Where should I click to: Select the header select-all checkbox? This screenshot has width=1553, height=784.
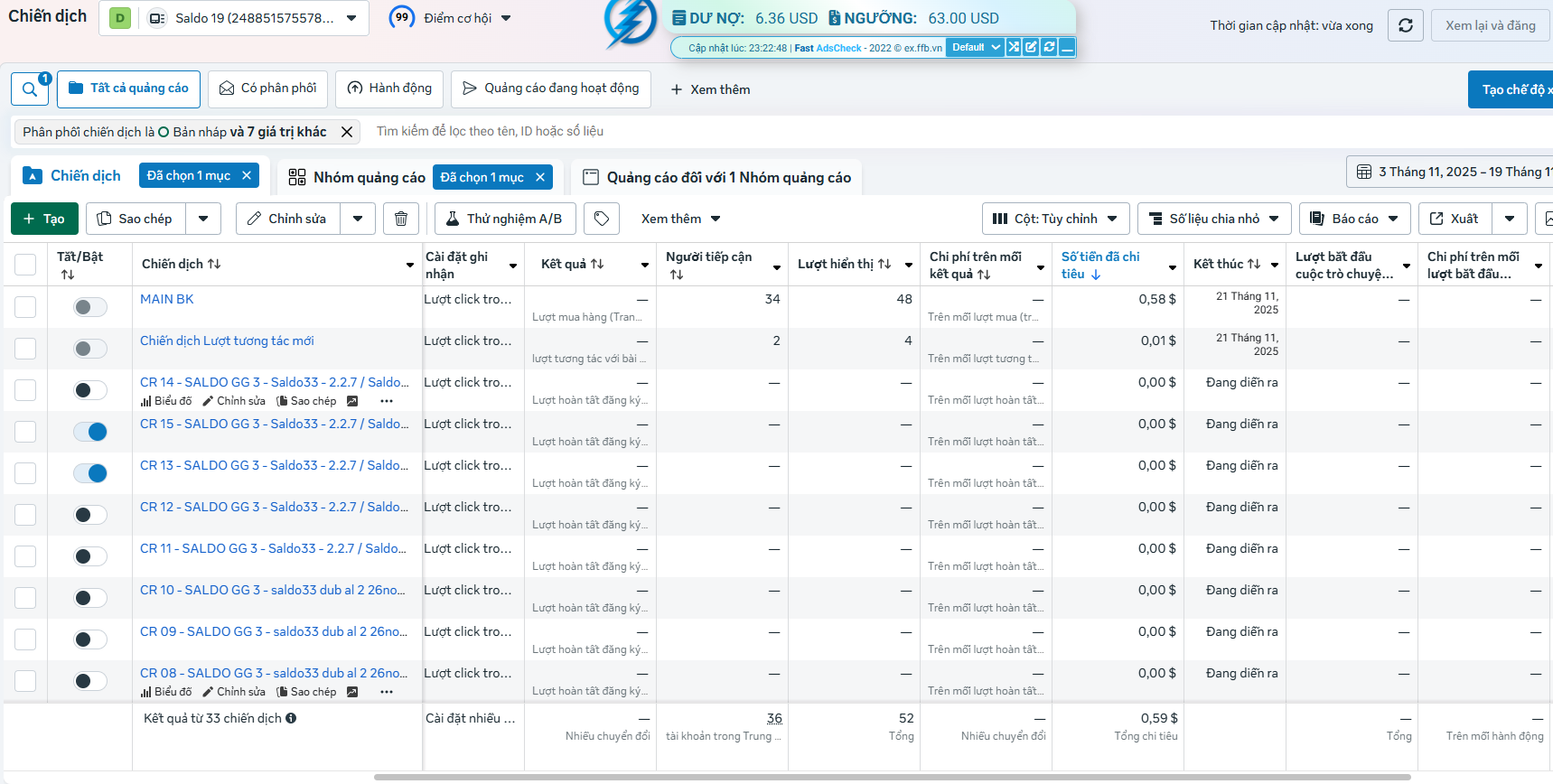[25, 264]
